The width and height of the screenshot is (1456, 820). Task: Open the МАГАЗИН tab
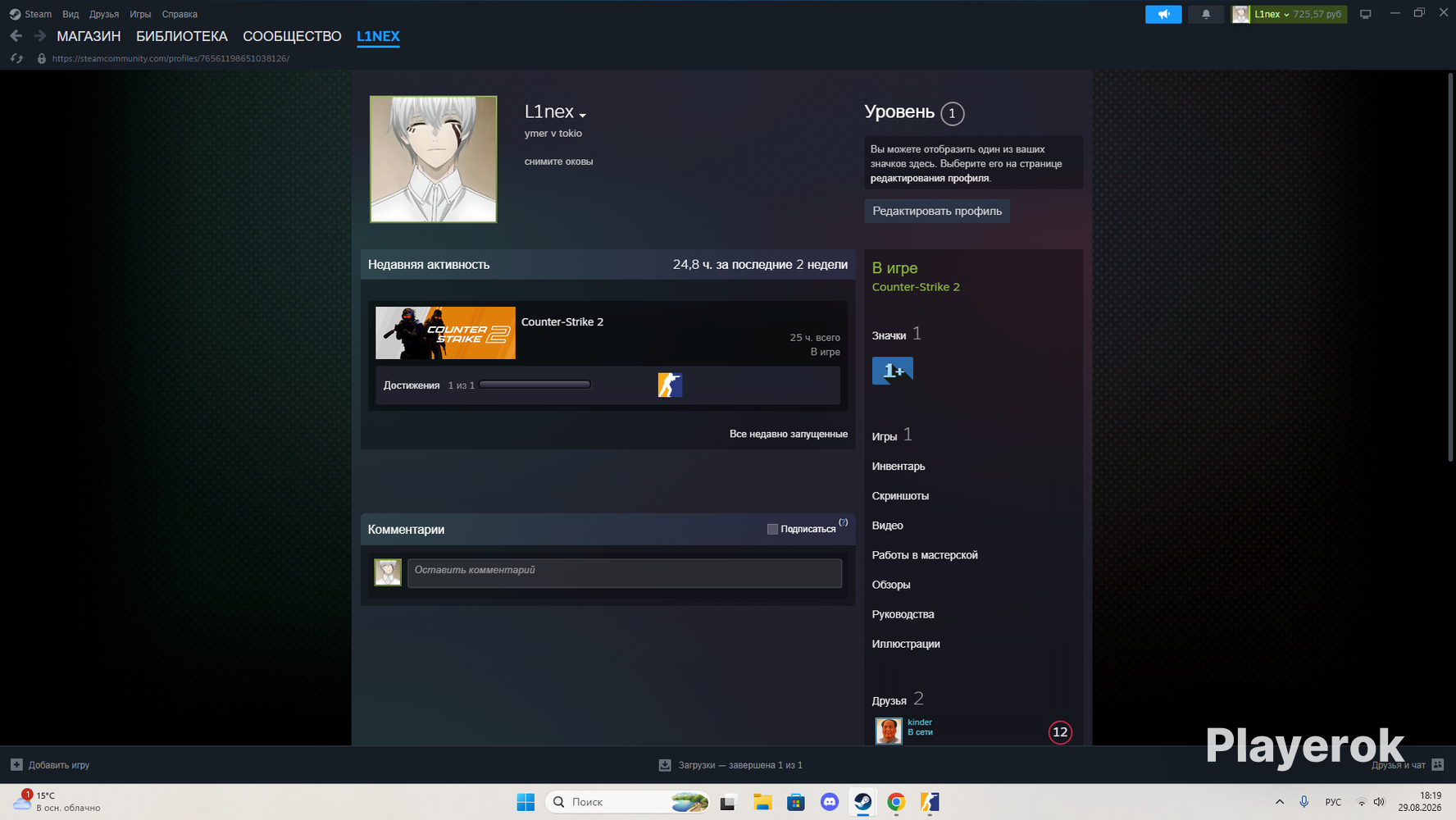point(89,36)
